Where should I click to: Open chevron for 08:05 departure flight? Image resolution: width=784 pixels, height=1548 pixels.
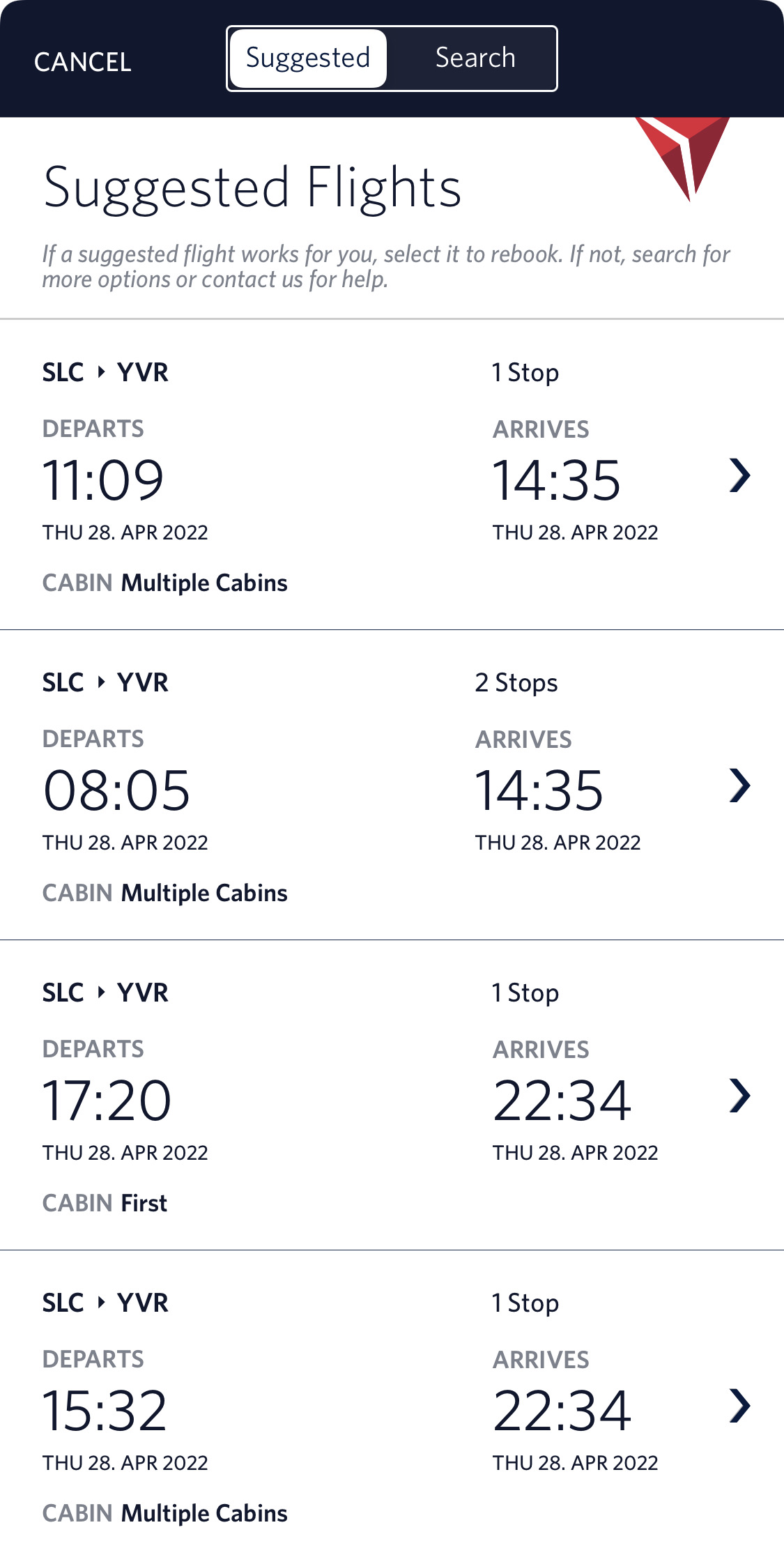pyautogui.click(x=739, y=786)
